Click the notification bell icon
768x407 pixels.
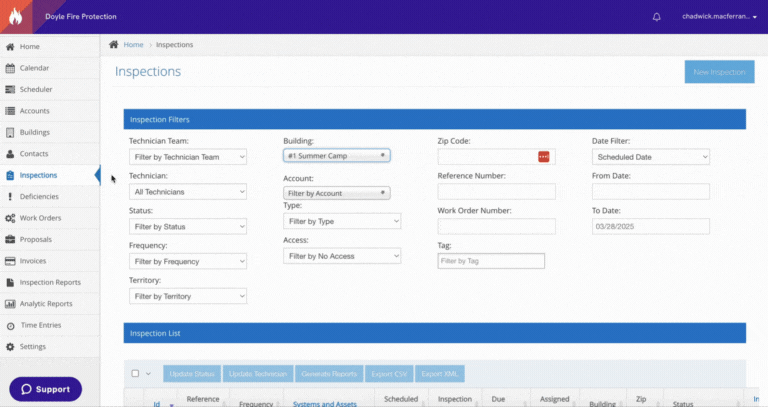click(657, 17)
